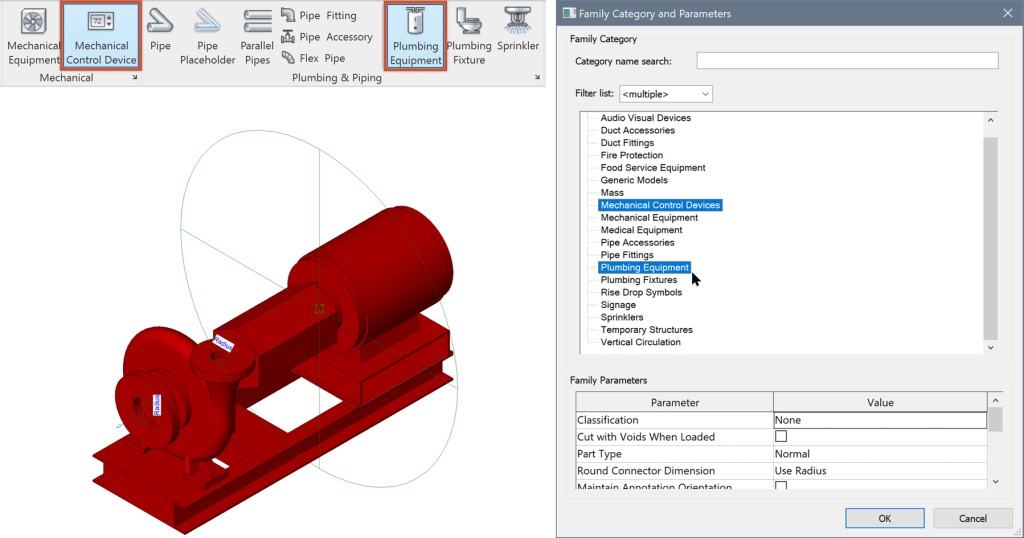This screenshot has height=538, width=1024.
Task: Expand Plumbing & Piping panel launcher arrow
Action: [539, 77]
